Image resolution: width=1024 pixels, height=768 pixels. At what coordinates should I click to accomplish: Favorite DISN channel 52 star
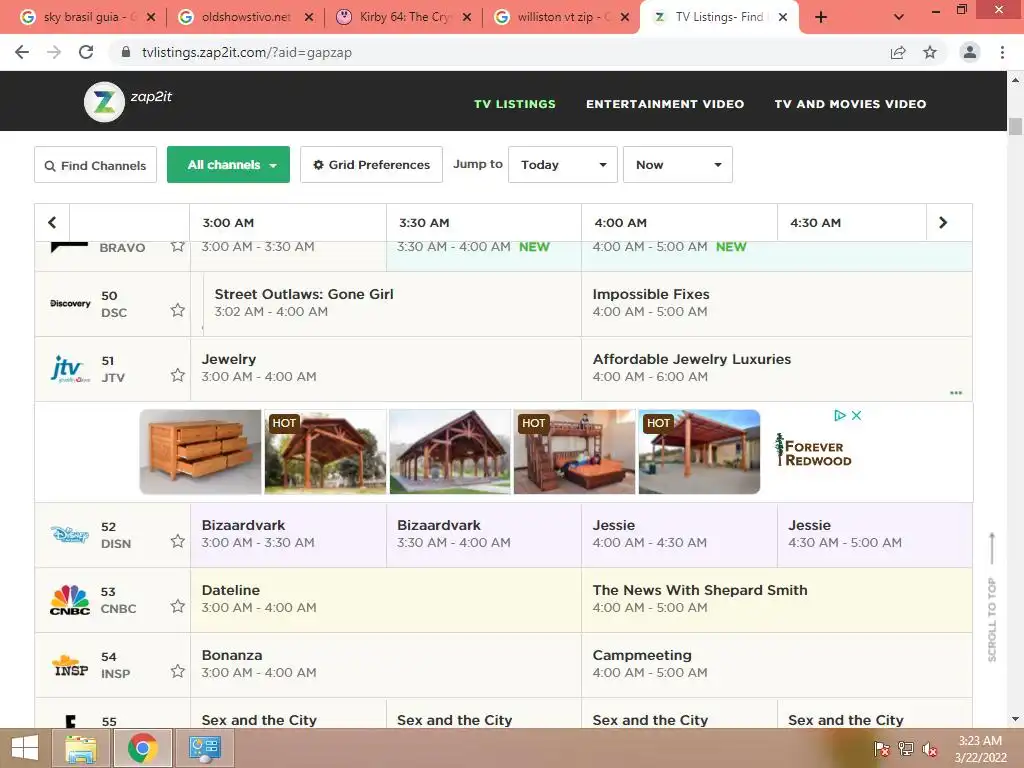tap(177, 541)
